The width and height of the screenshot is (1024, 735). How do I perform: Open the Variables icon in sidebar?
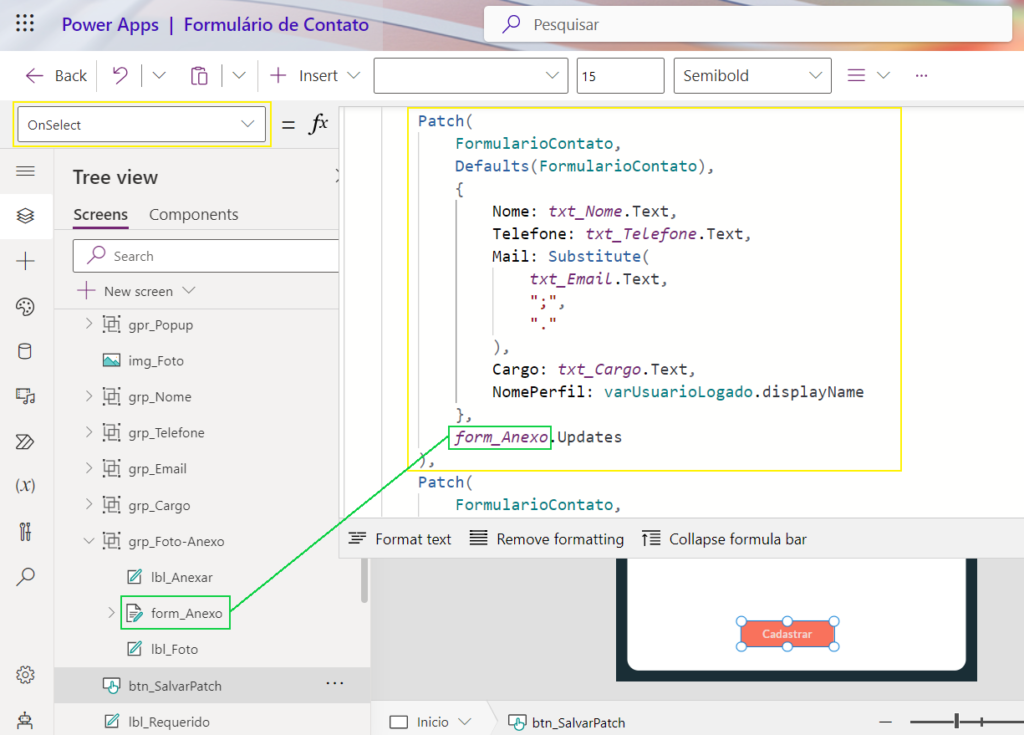(x=25, y=486)
